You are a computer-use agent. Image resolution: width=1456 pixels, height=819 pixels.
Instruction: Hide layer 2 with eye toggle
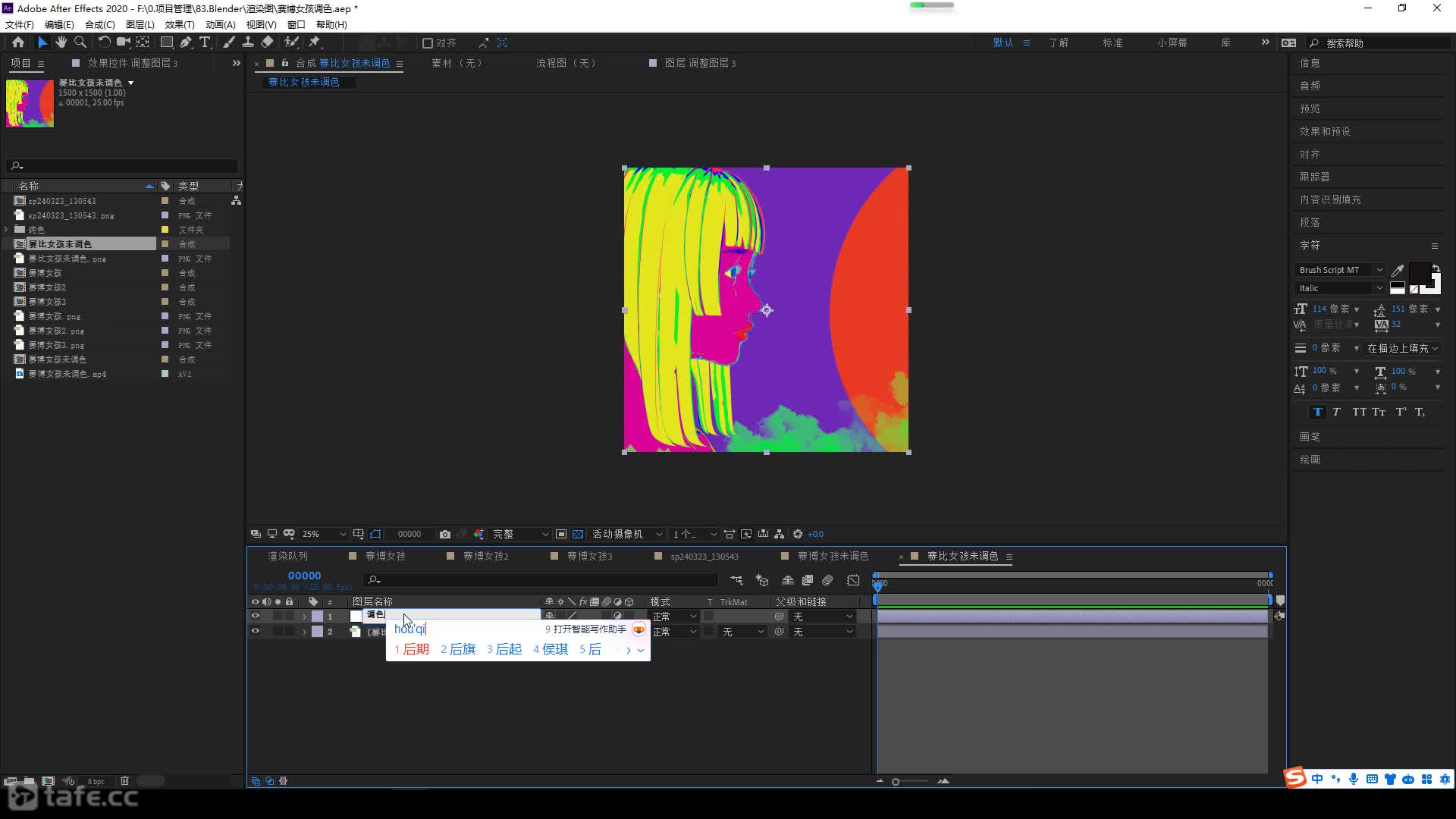click(256, 631)
